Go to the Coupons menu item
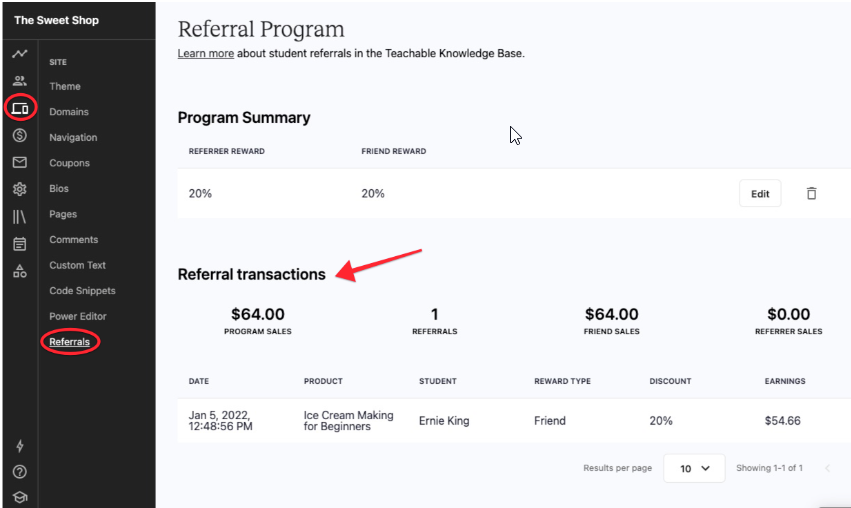This screenshot has height=508, width=851. pos(69,163)
